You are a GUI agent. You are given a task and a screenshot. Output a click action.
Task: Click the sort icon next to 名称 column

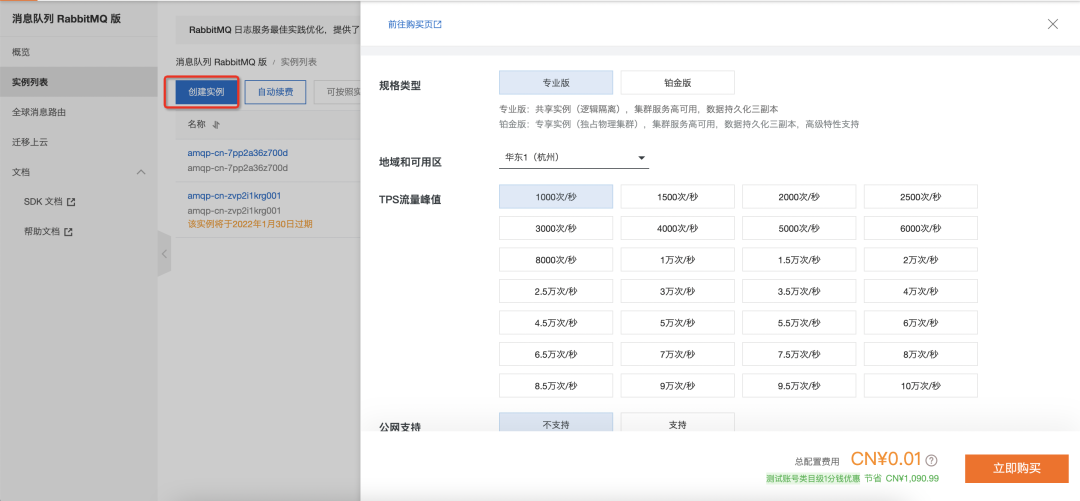coord(215,125)
